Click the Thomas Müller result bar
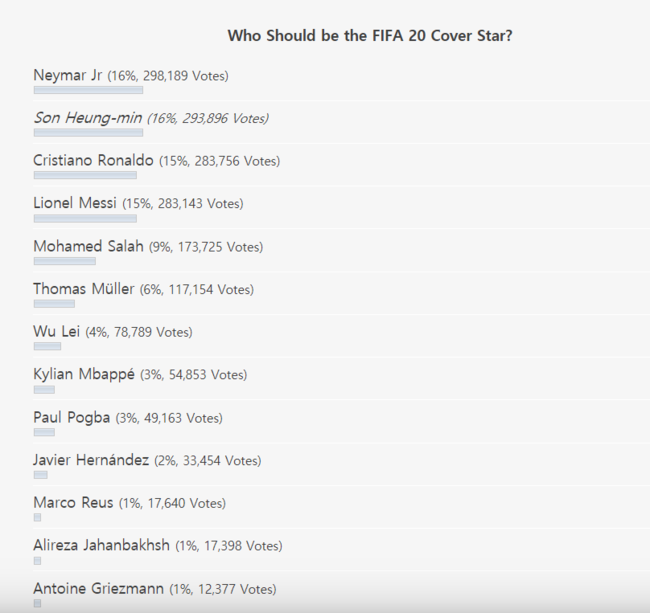 click(x=54, y=304)
